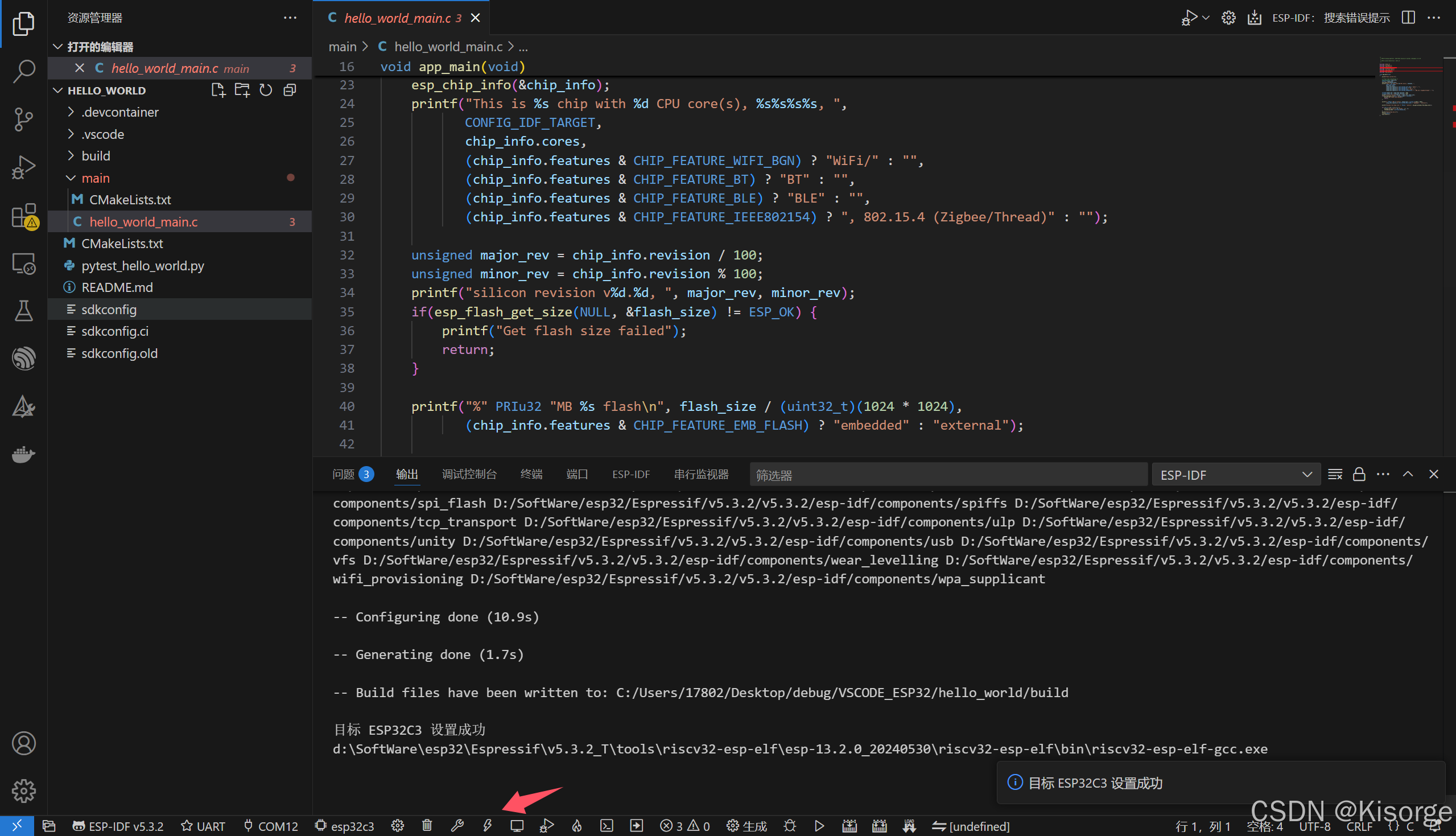Open SDK configuration editor gear in status bar
Image resolution: width=1456 pixels, height=836 pixels.
397,826
